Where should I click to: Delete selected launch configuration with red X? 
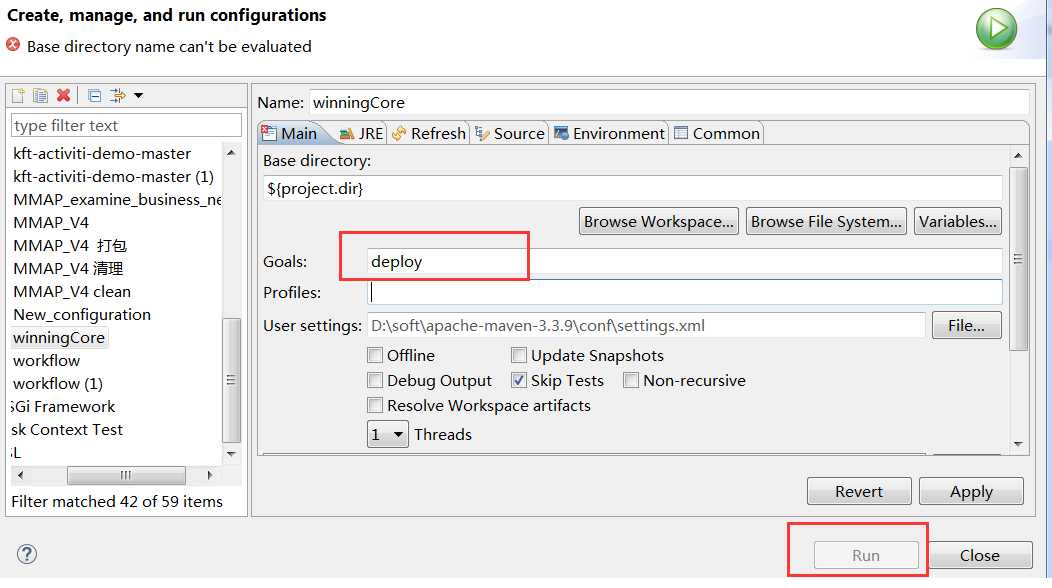(x=63, y=95)
